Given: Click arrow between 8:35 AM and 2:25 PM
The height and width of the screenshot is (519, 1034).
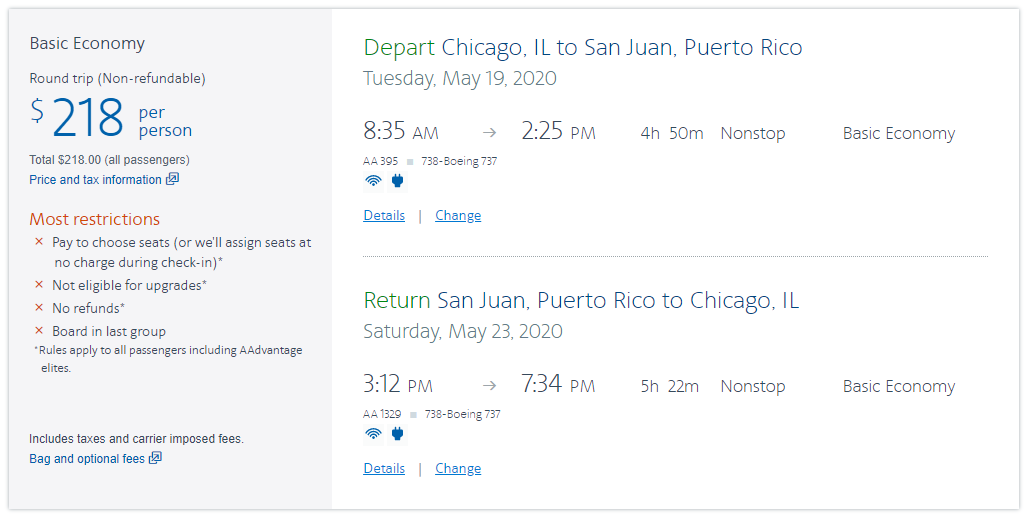Looking at the screenshot, I should coord(489,133).
